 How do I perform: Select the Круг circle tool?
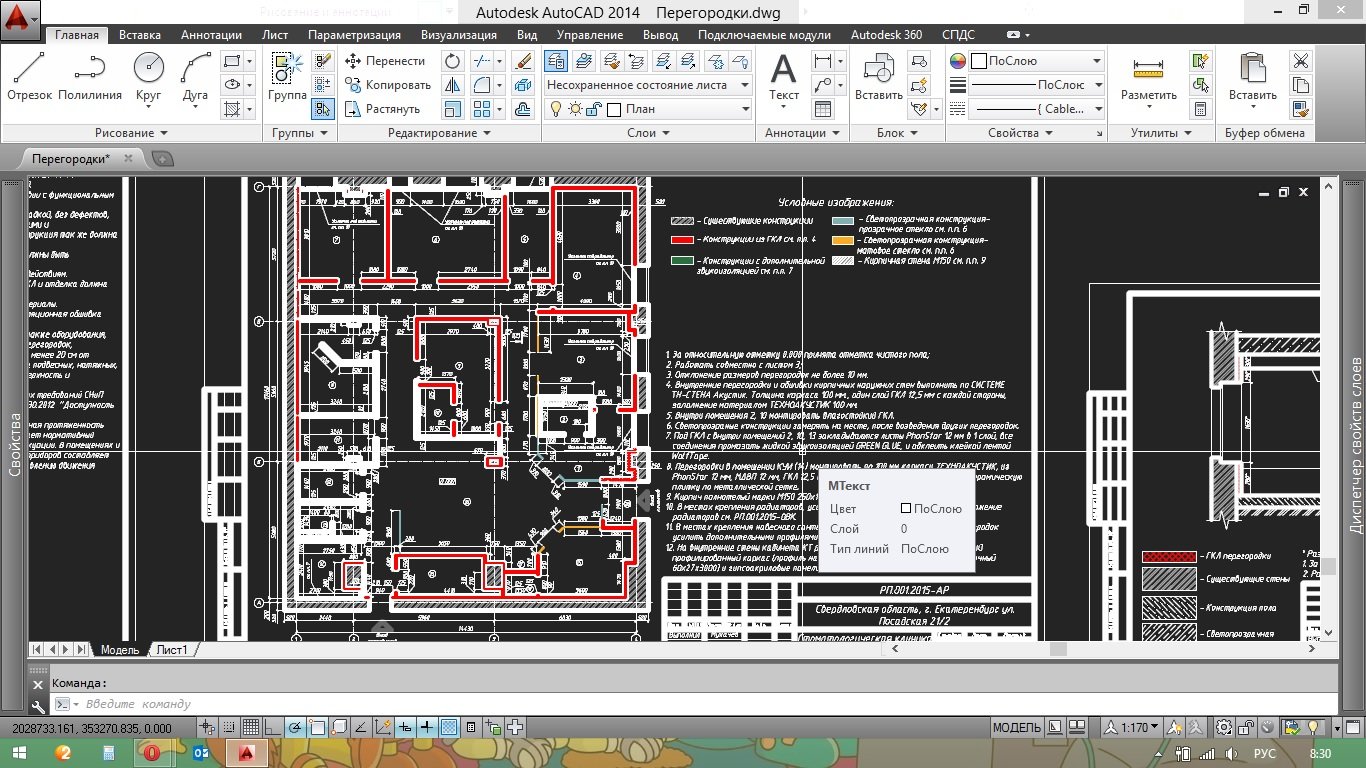148,77
